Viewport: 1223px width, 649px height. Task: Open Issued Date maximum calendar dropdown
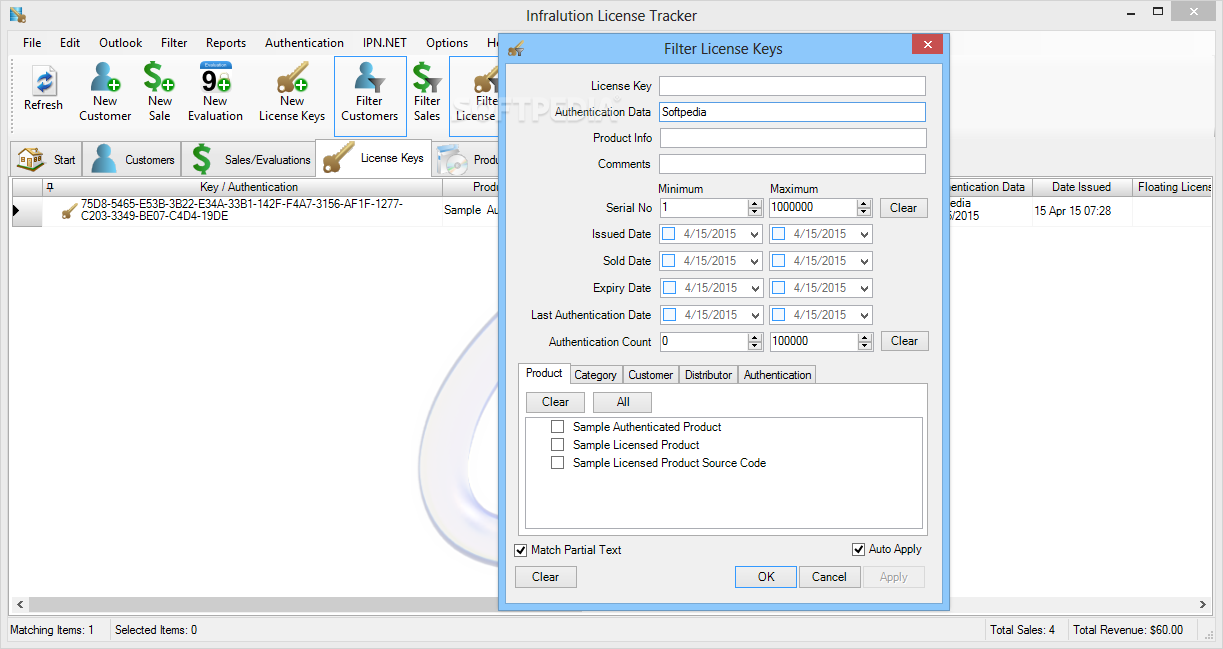point(864,234)
